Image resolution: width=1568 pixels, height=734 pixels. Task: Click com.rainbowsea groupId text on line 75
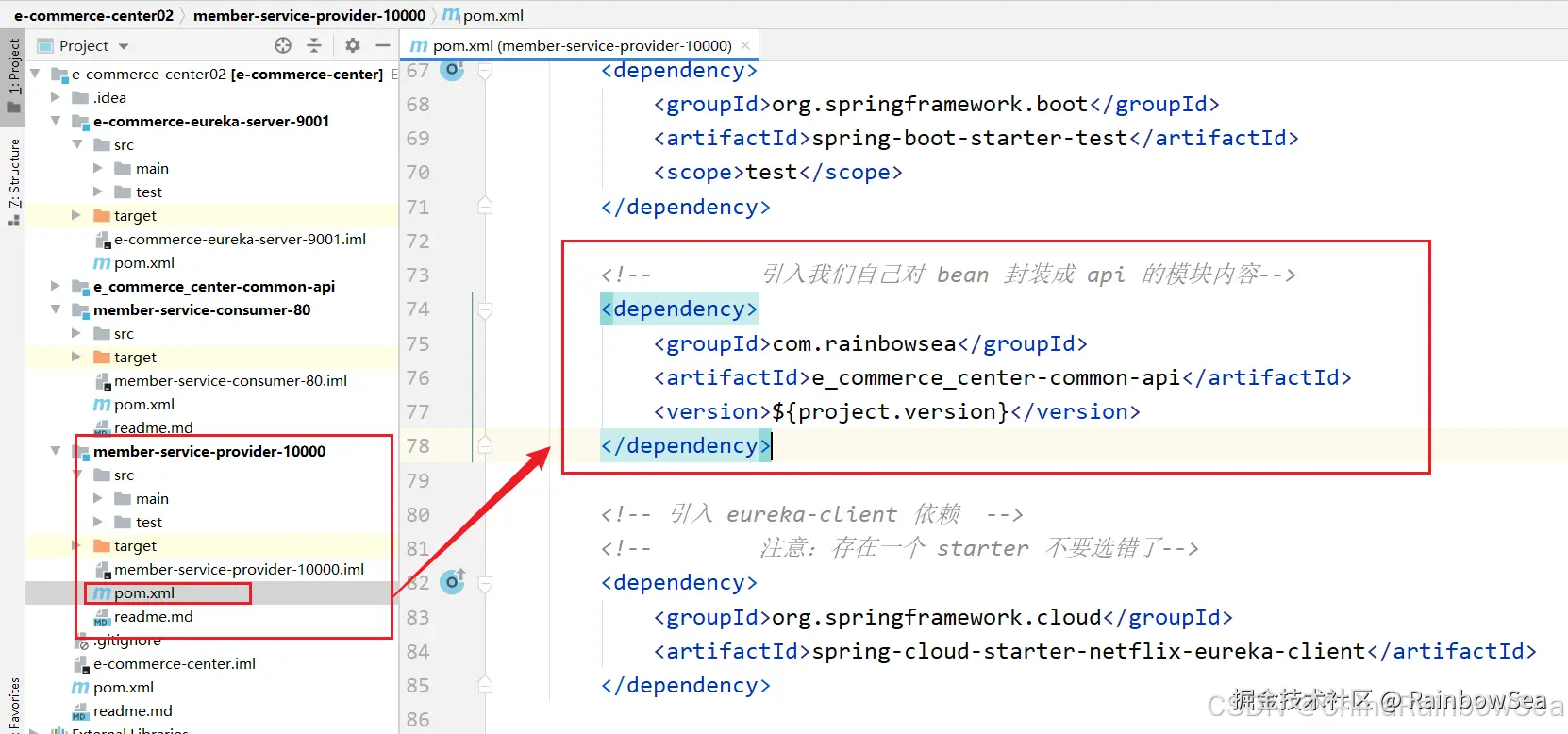tap(865, 343)
